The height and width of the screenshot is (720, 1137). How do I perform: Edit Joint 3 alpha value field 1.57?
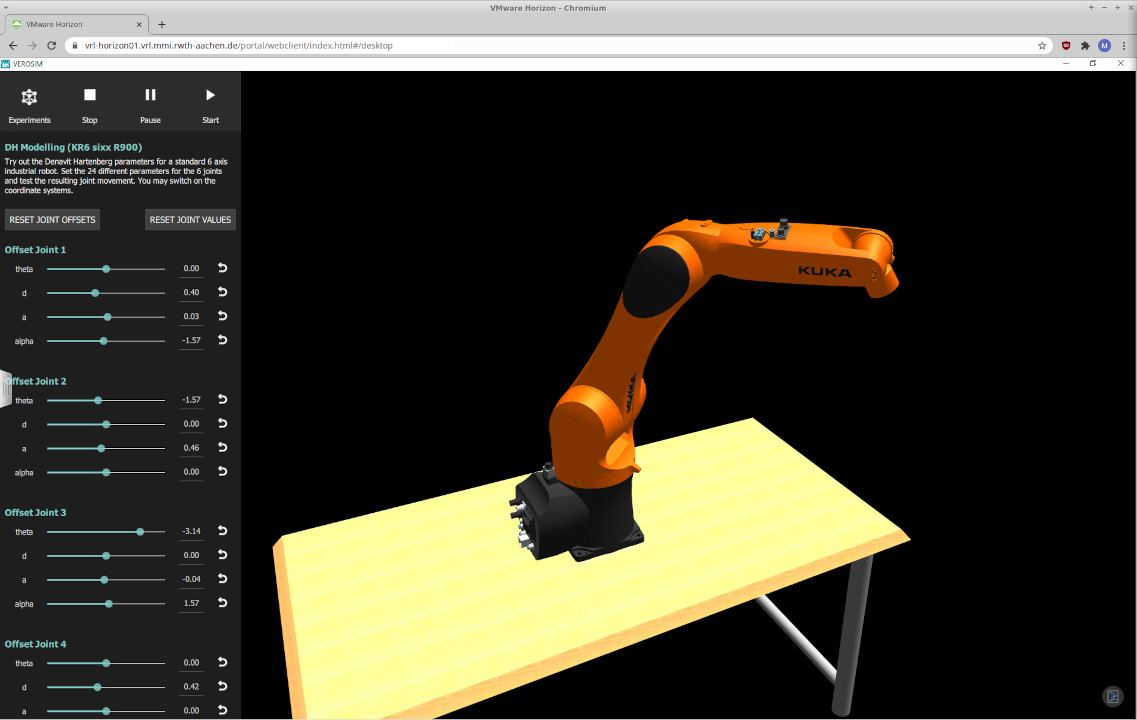point(191,603)
